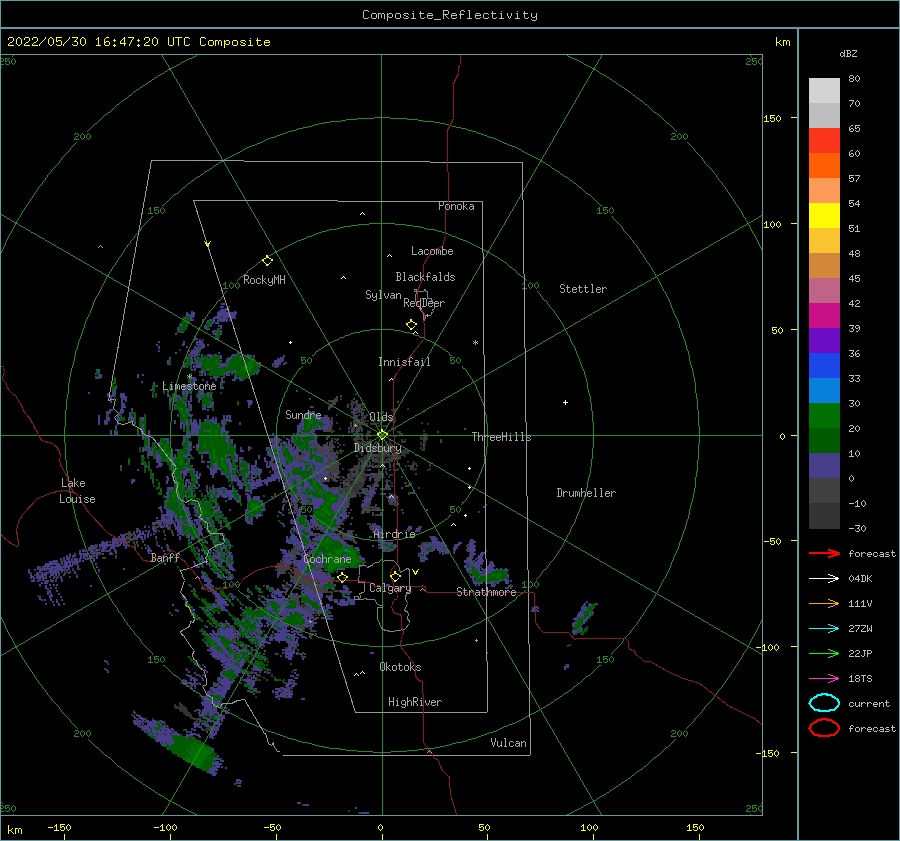Click the RockyMH label text

pyautogui.click(x=264, y=280)
